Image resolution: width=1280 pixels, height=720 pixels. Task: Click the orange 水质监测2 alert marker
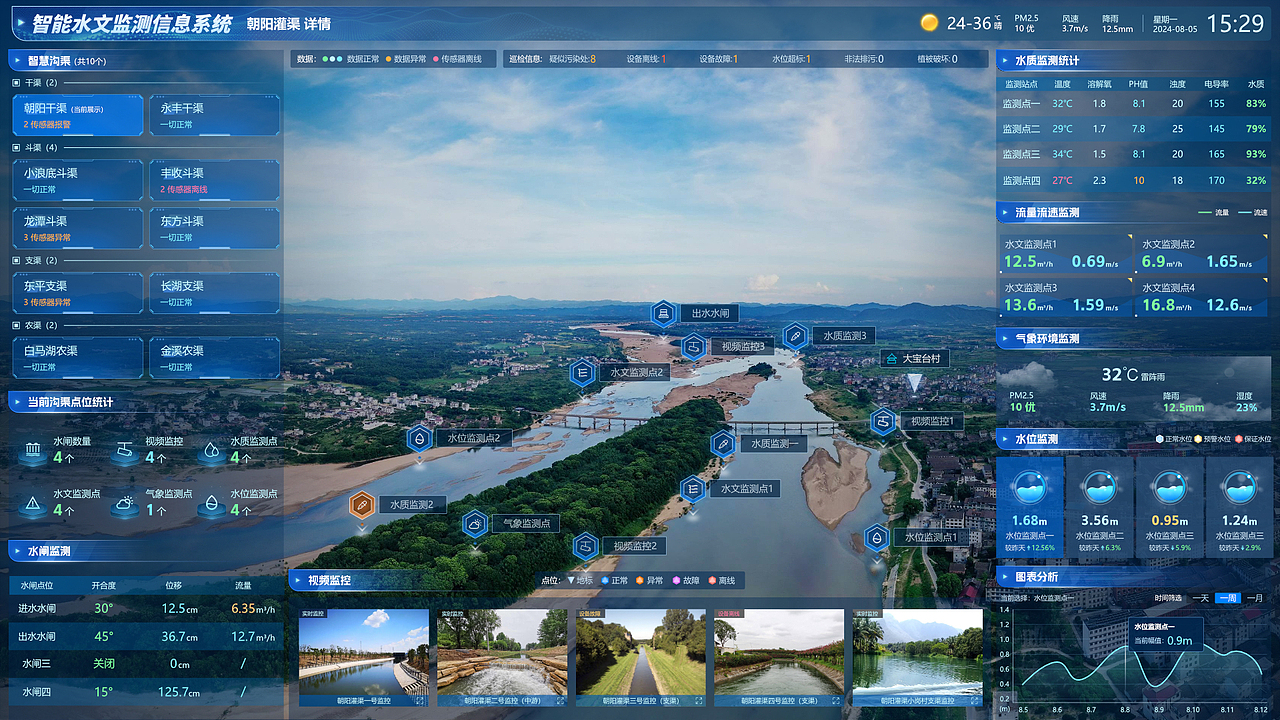tap(362, 505)
